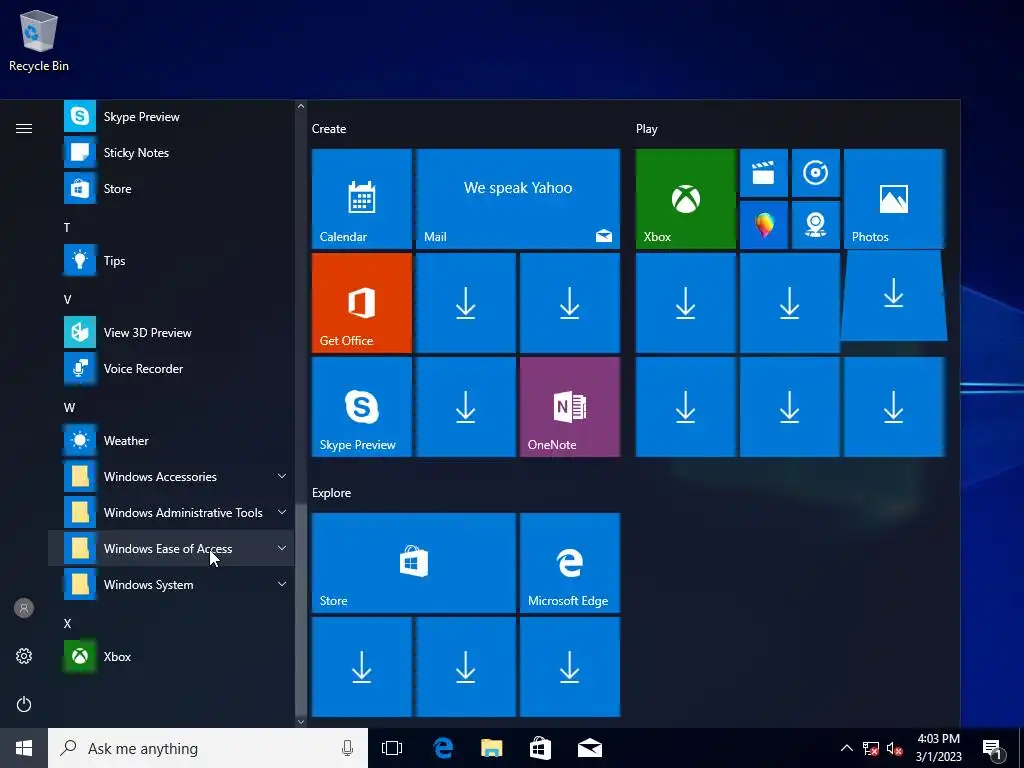This screenshot has width=1024, height=768.
Task: Launch Sticky Notes from app list
Action: 171,153
